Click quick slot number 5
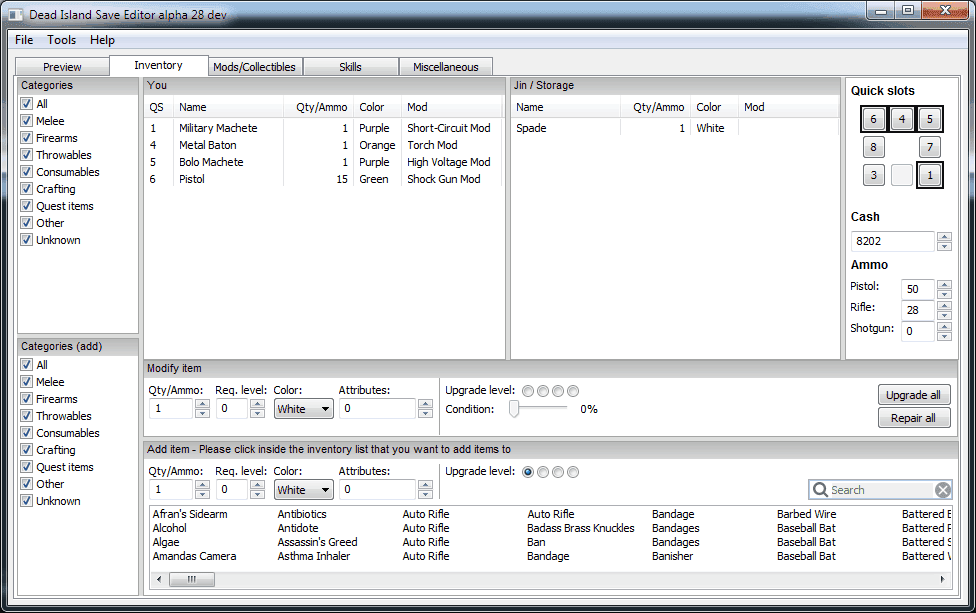This screenshot has width=976, height=613. [930, 120]
